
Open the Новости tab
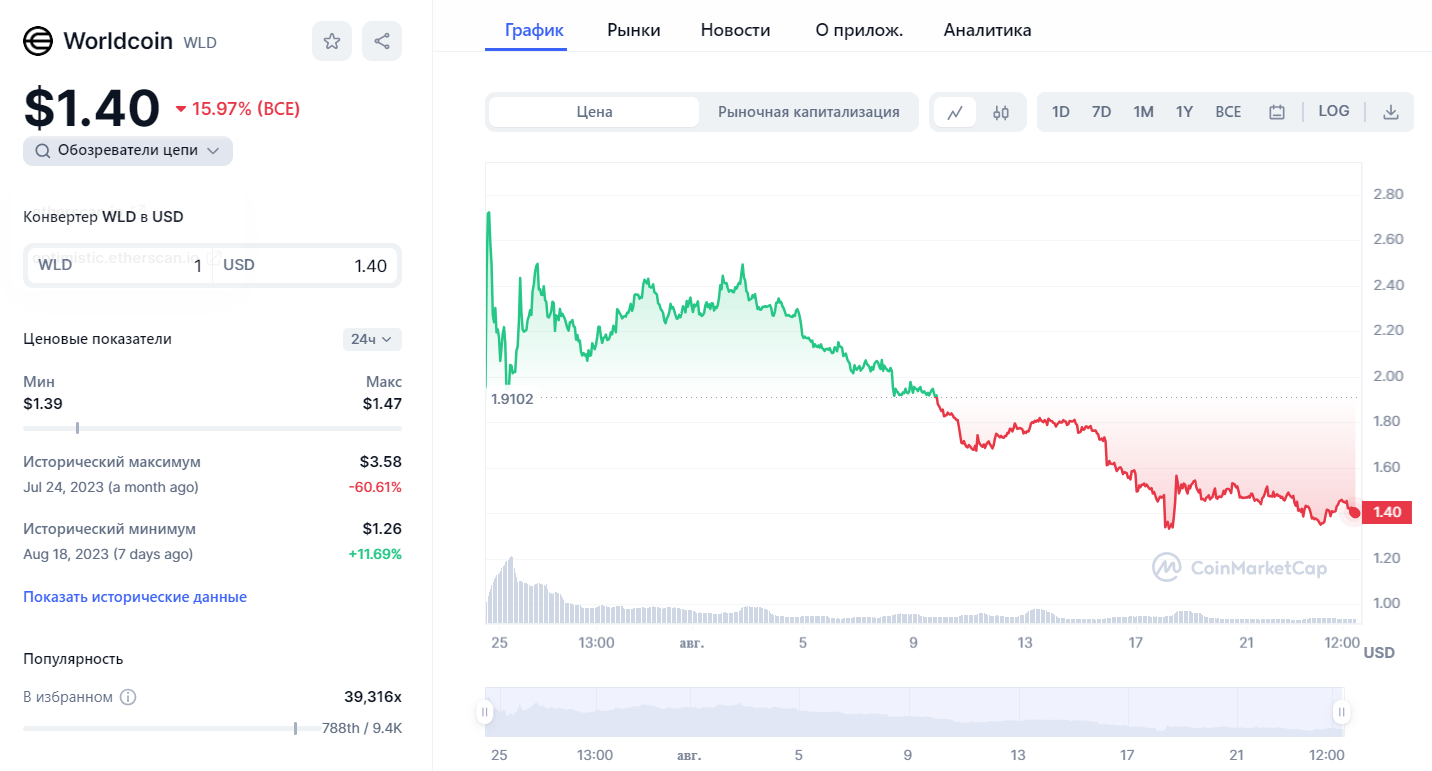[736, 30]
